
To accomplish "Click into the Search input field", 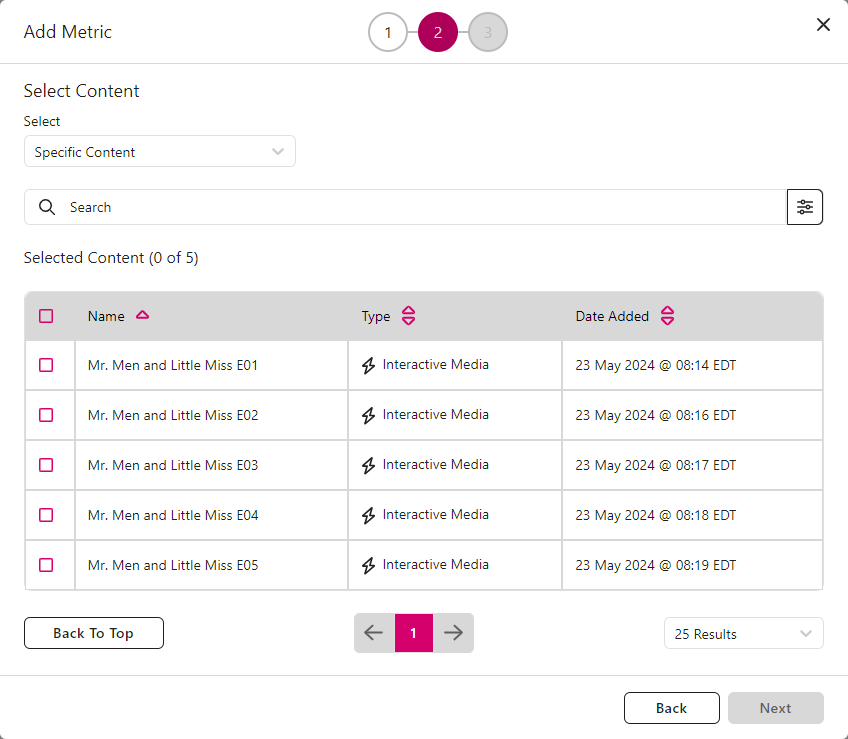I will pos(420,207).
